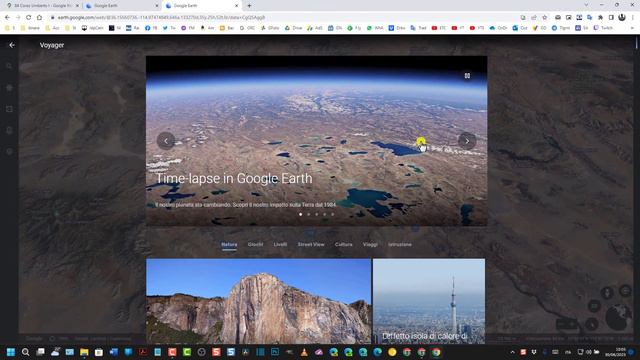Open the extensions puzzle icon

coord(600,18)
